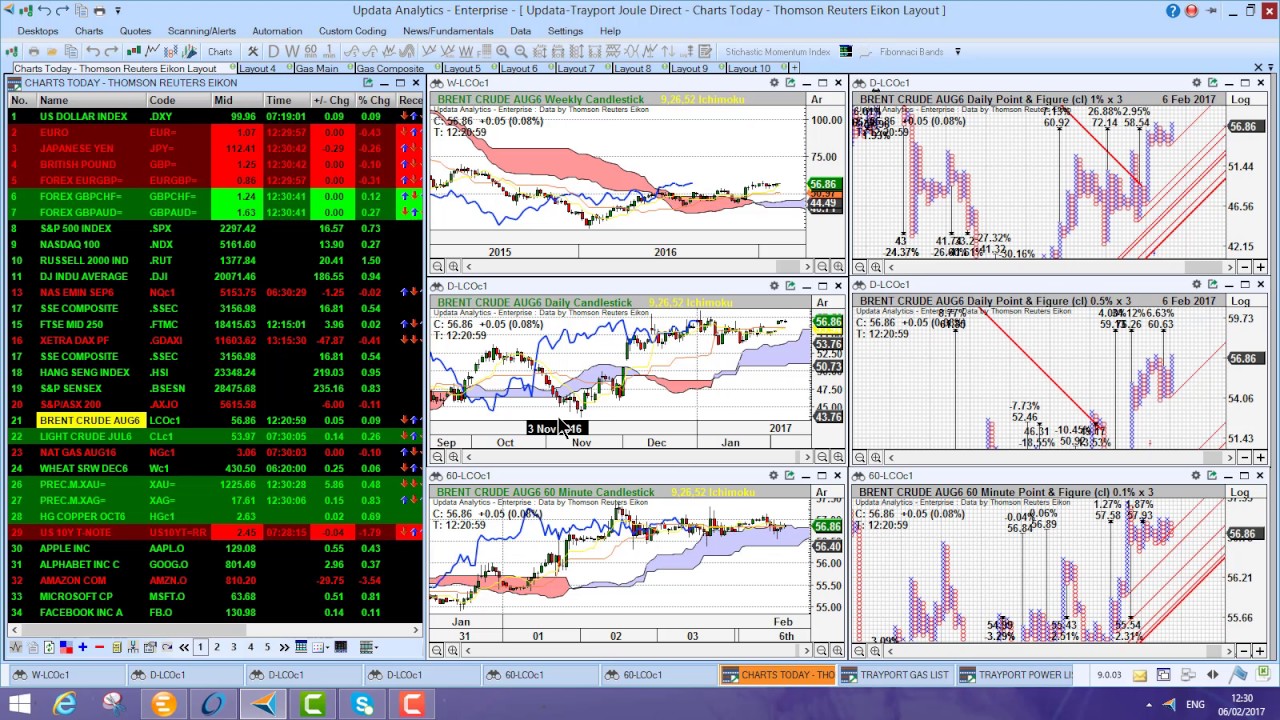Click the redo arrow in main toolbar
Screen dimensions: 1280x720
(x=113, y=51)
